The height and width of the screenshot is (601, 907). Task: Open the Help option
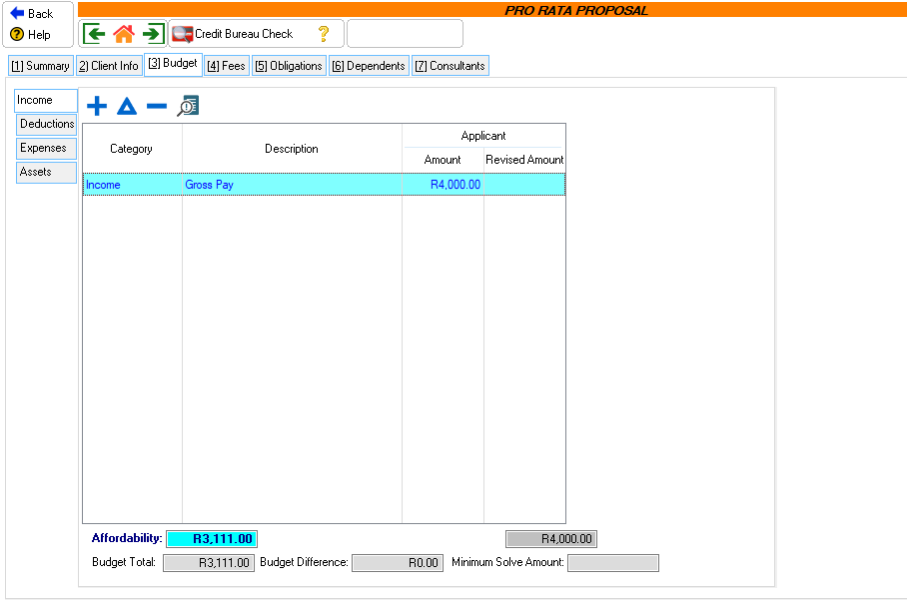pyautogui.click(x=31, y=35)
